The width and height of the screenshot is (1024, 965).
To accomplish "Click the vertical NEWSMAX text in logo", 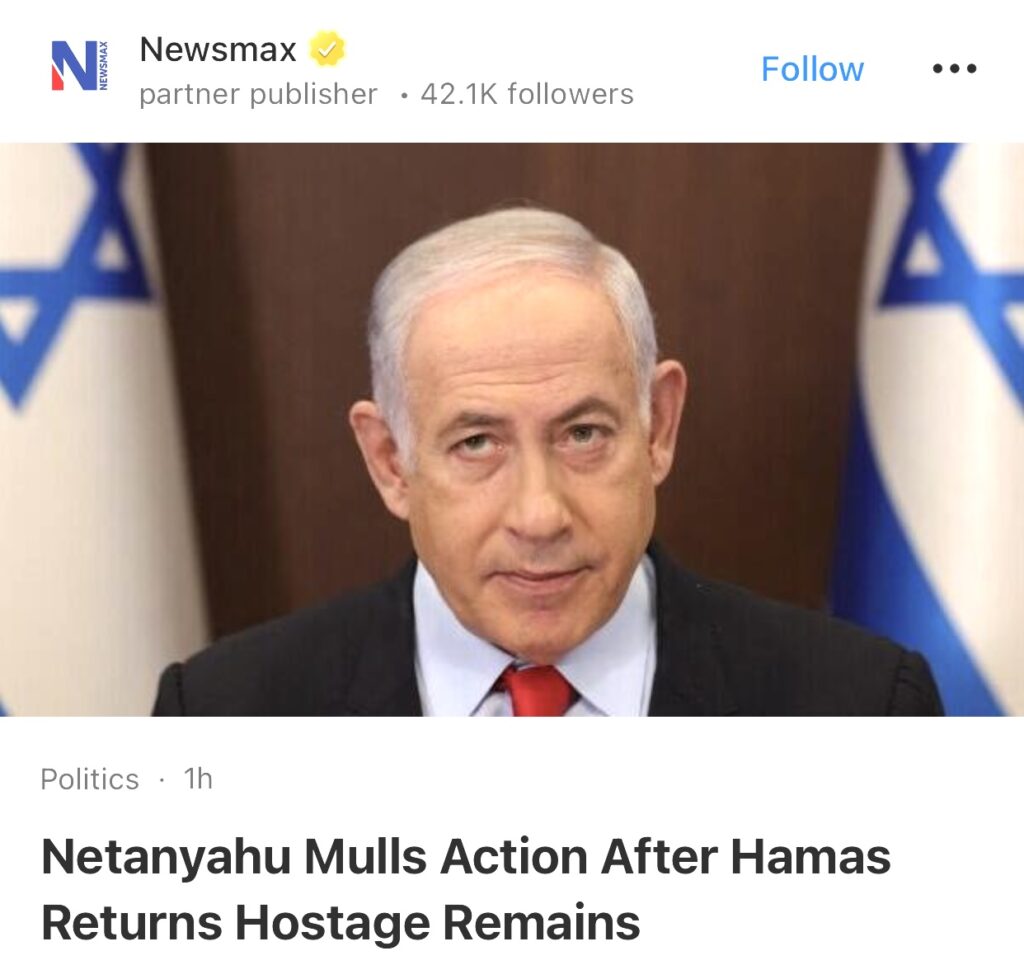I will coord(103,65).
